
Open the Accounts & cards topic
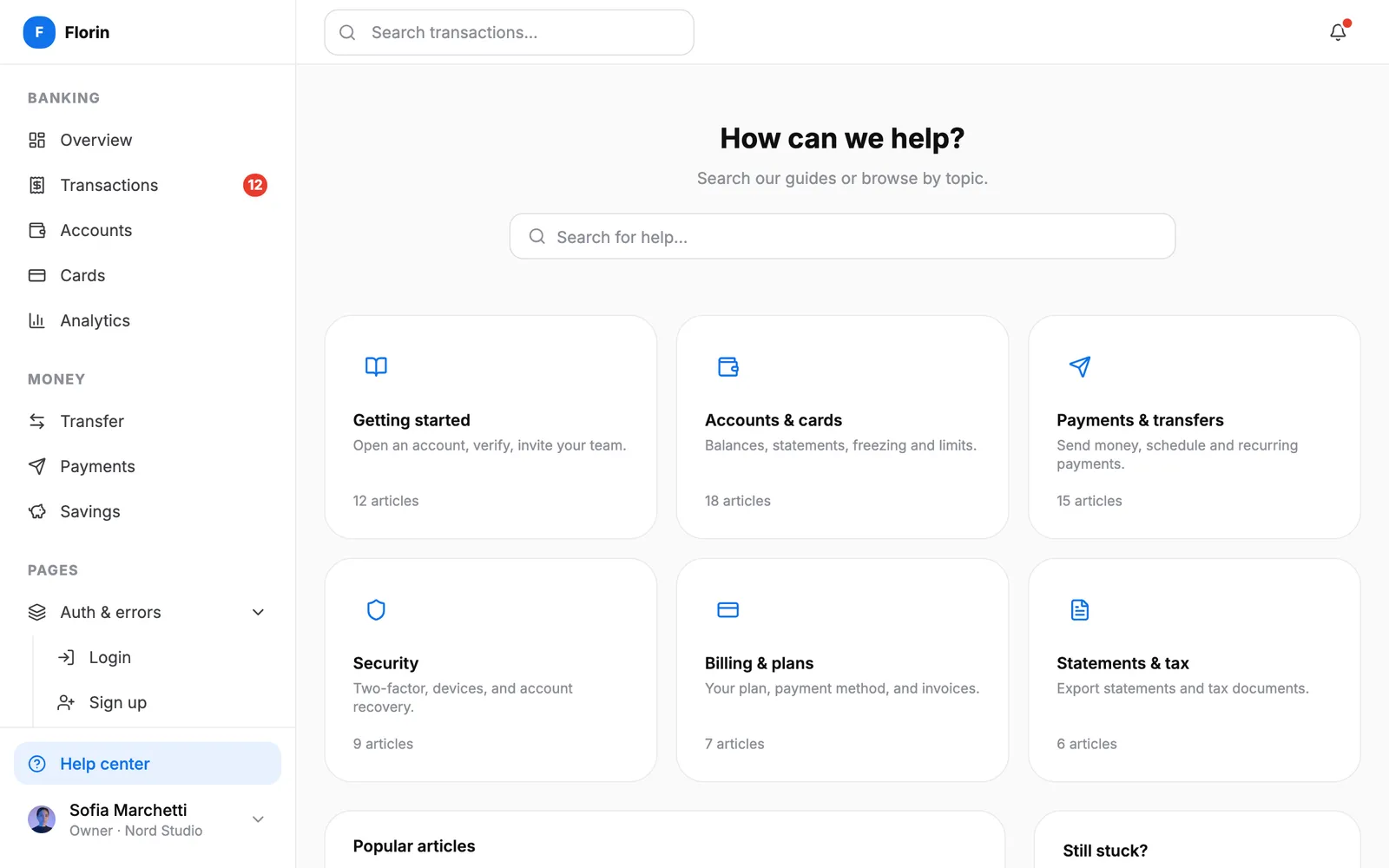[842, 427]
